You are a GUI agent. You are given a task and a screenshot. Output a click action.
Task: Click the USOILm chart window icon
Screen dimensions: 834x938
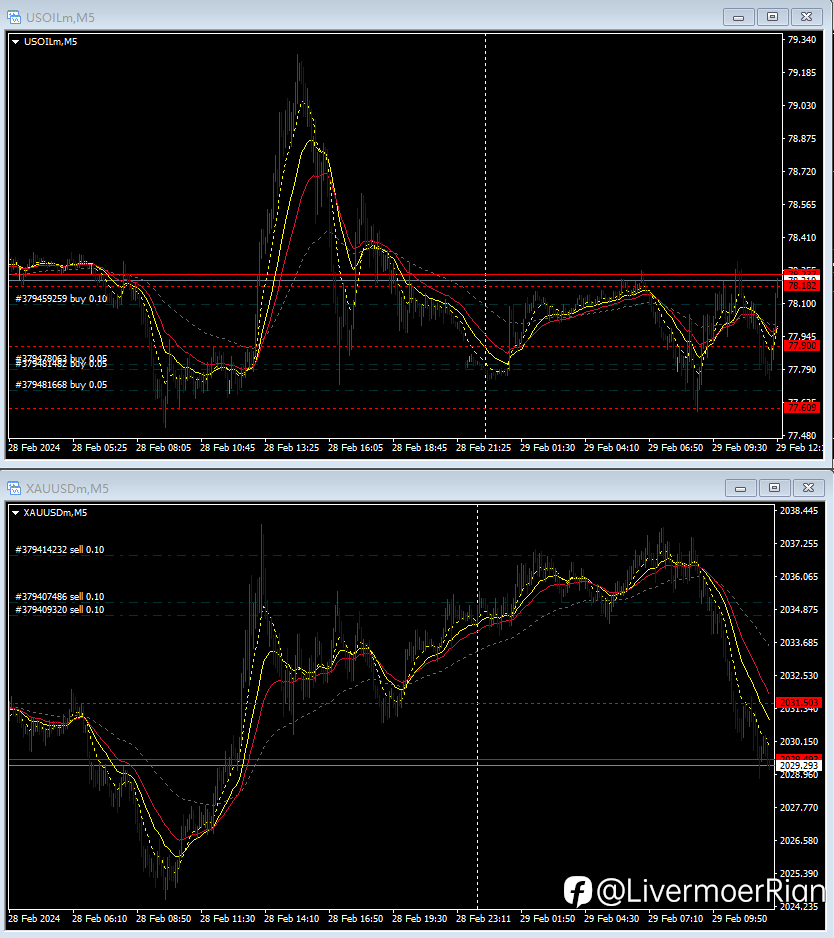coord(13,17)
